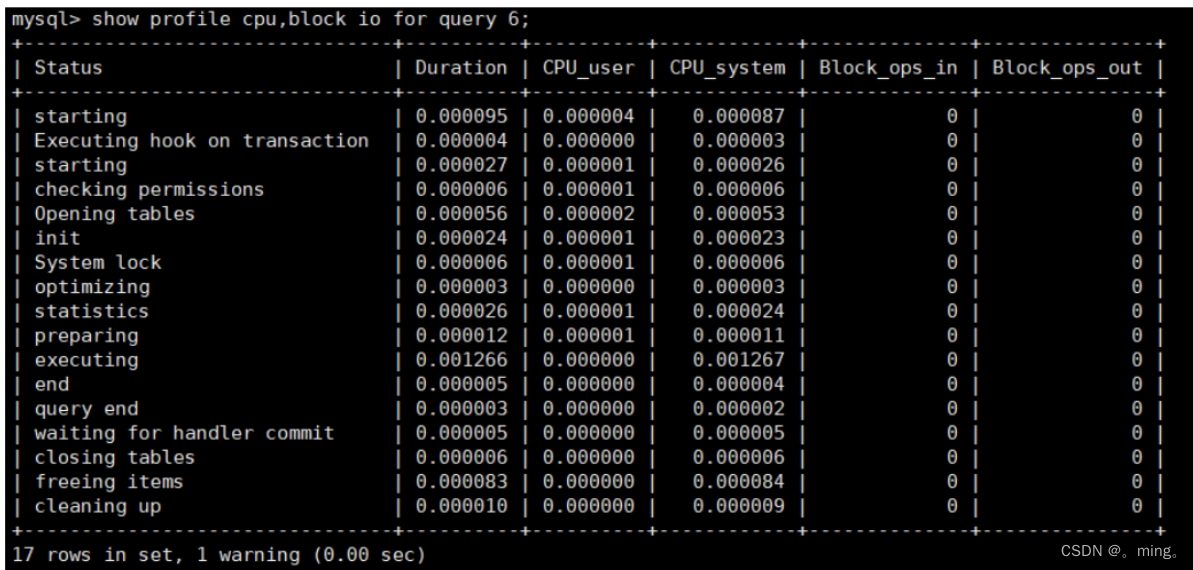Click duration value 0.000083
1193x570 pixels.
pyautogui.click(x=461, y=482)
